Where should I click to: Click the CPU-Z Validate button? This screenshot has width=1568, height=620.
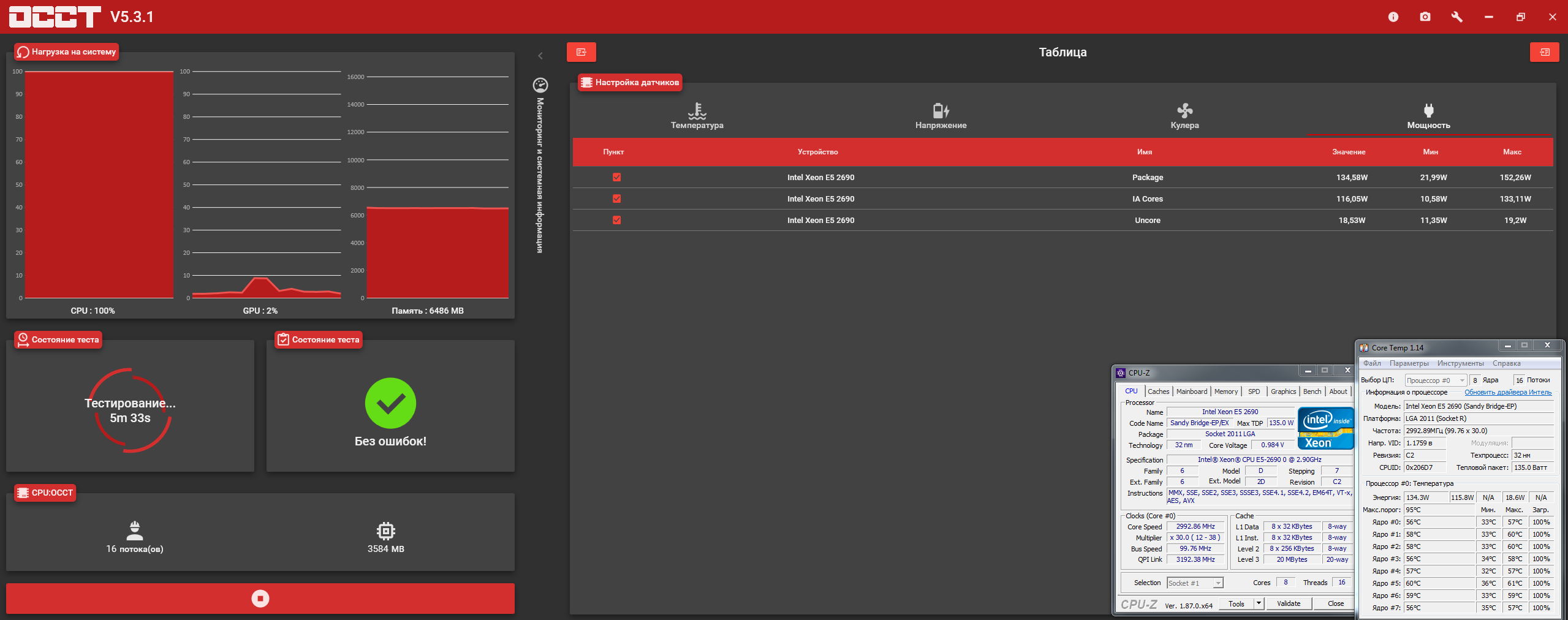pyautogui.click(x=1289, y=603)
